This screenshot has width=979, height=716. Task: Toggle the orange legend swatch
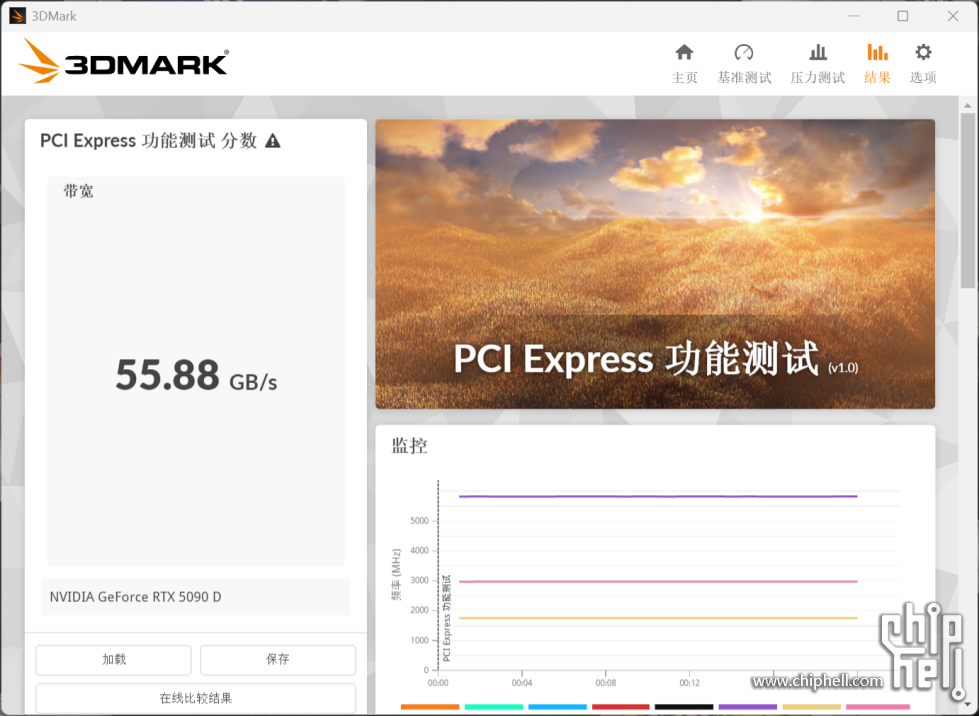[430, 707]
